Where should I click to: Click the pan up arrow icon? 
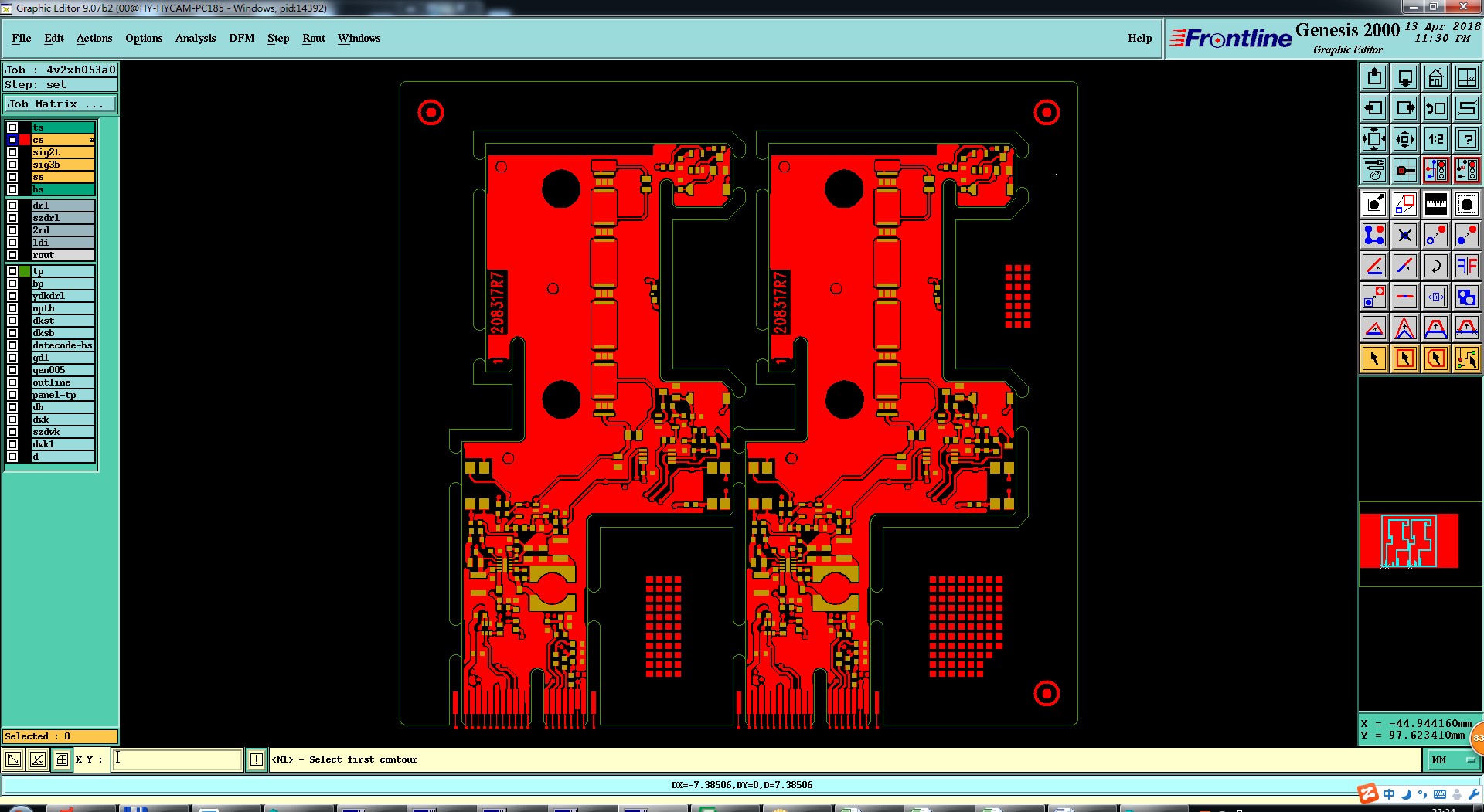[x=1374, y=77]
